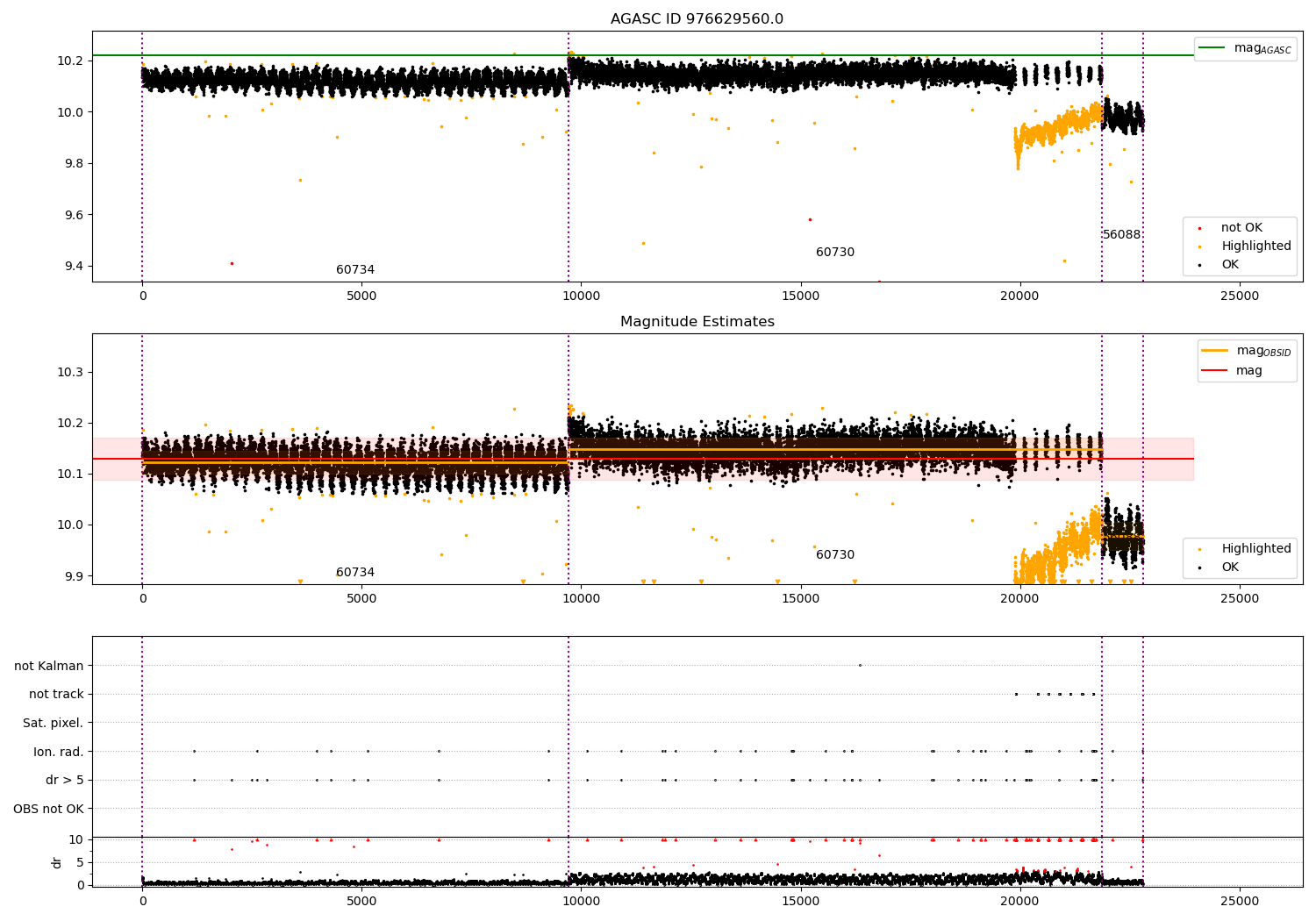Click the red not-OK point near 9.4 in the top plot
Screen dimensions: 1316x921
232,263
